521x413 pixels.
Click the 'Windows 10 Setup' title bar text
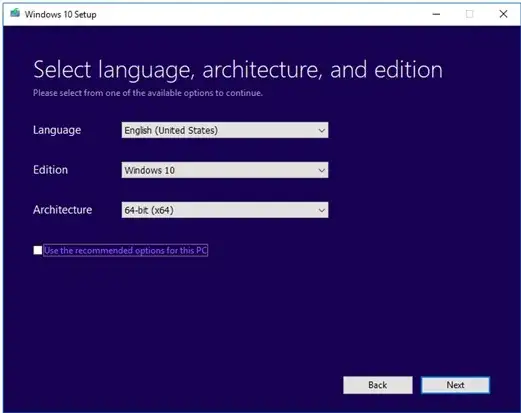pyautogui.click(x=61, y=14)
